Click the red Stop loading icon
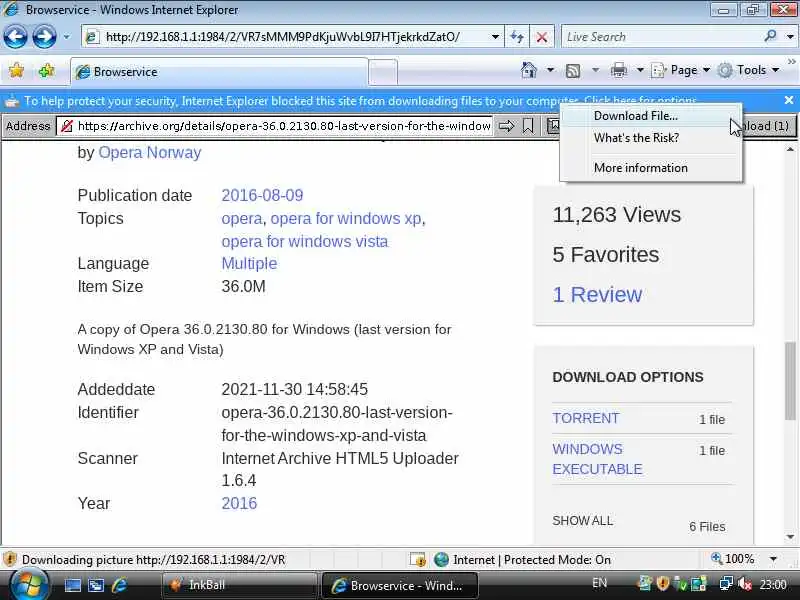 click(542, 37)
